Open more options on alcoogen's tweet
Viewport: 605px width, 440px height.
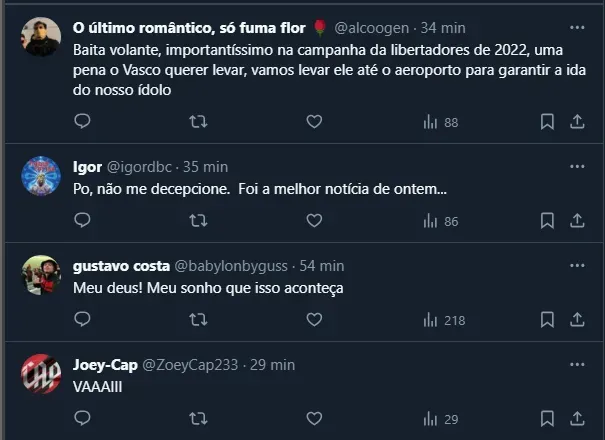[577, 28]
